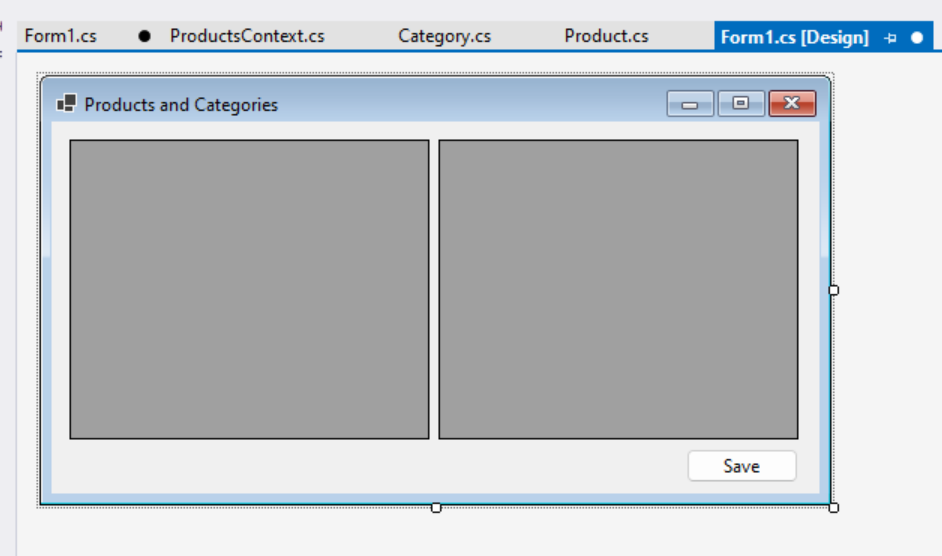This screenshot has height=556, width=942.
Task: Pin the Form1.cs [Design] tab
Action: 891,38
